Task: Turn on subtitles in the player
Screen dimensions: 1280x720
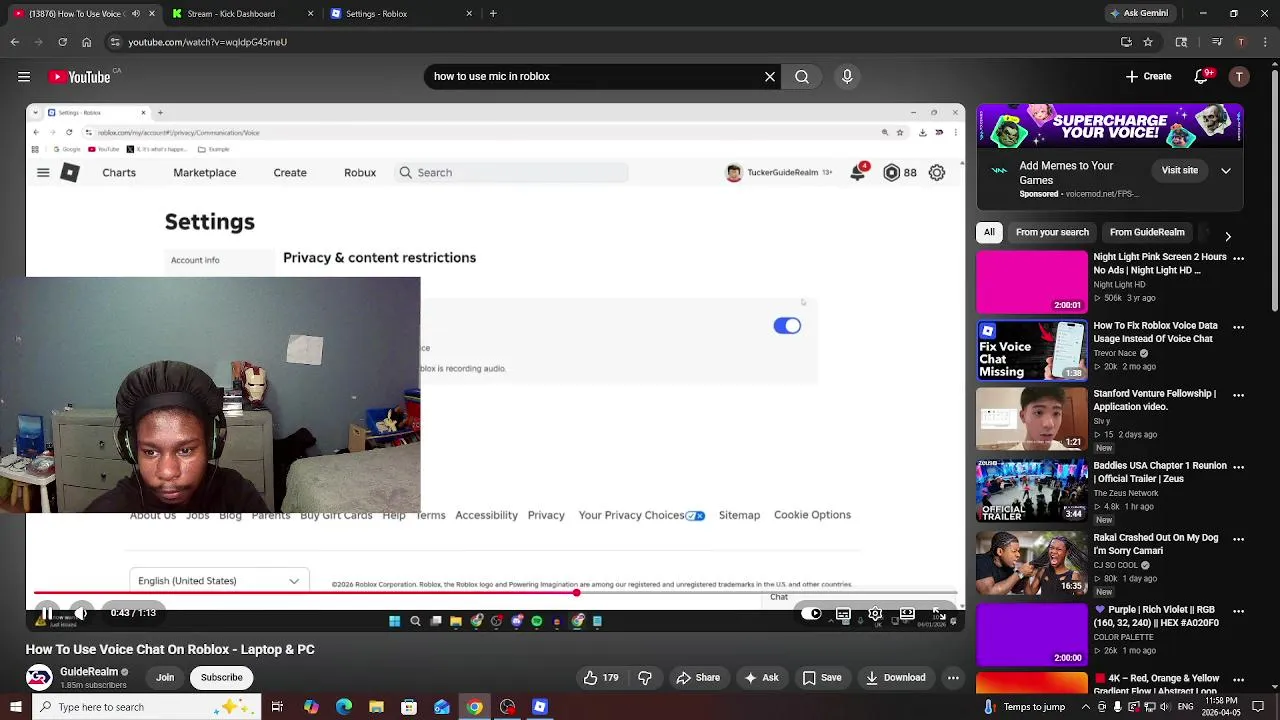Action: (x=843, y=613)
